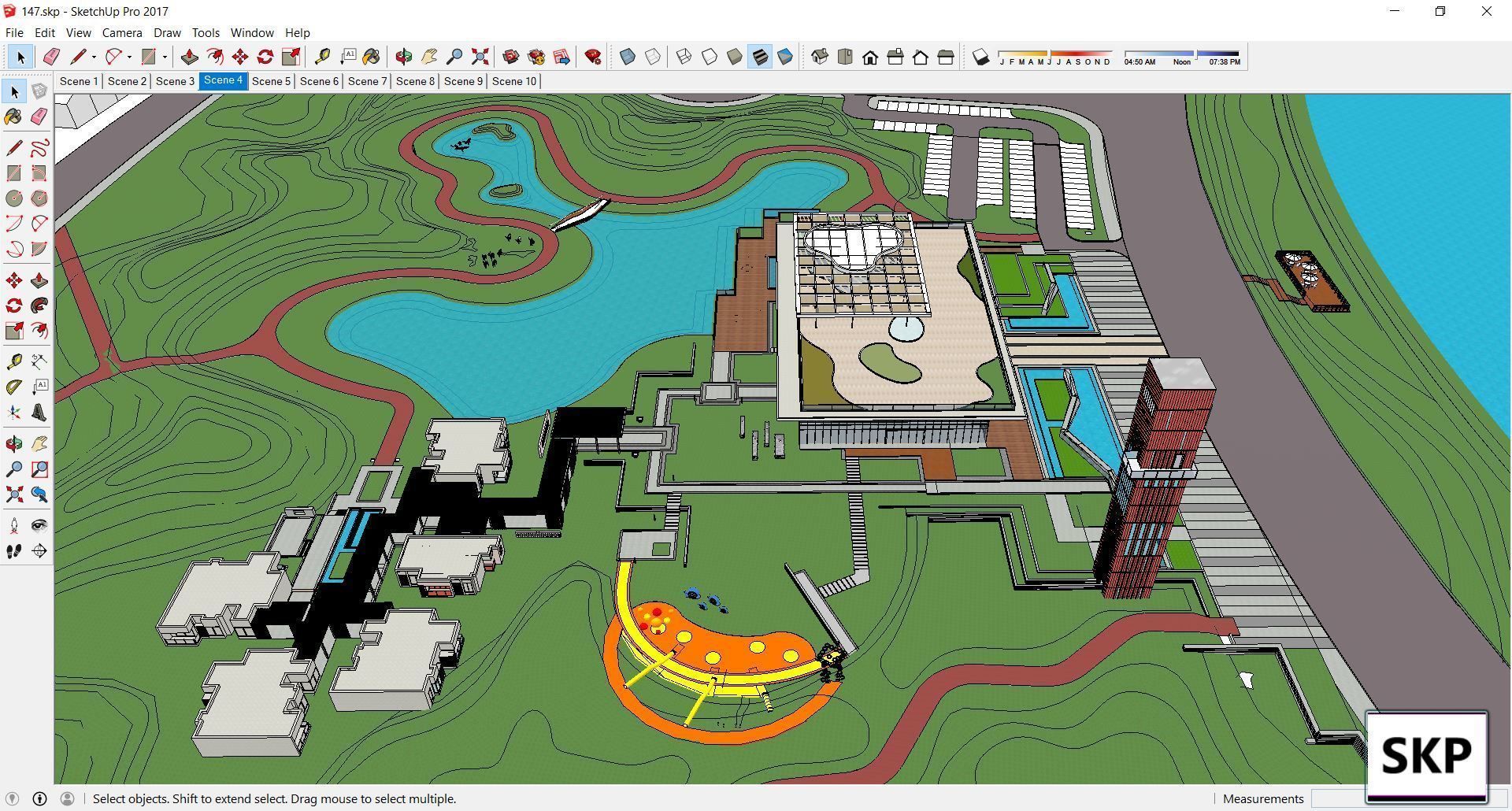Viewport: 1512px width, 811px height.
Task: Select the Rotate tool in top toolbar
Action: 265,57
